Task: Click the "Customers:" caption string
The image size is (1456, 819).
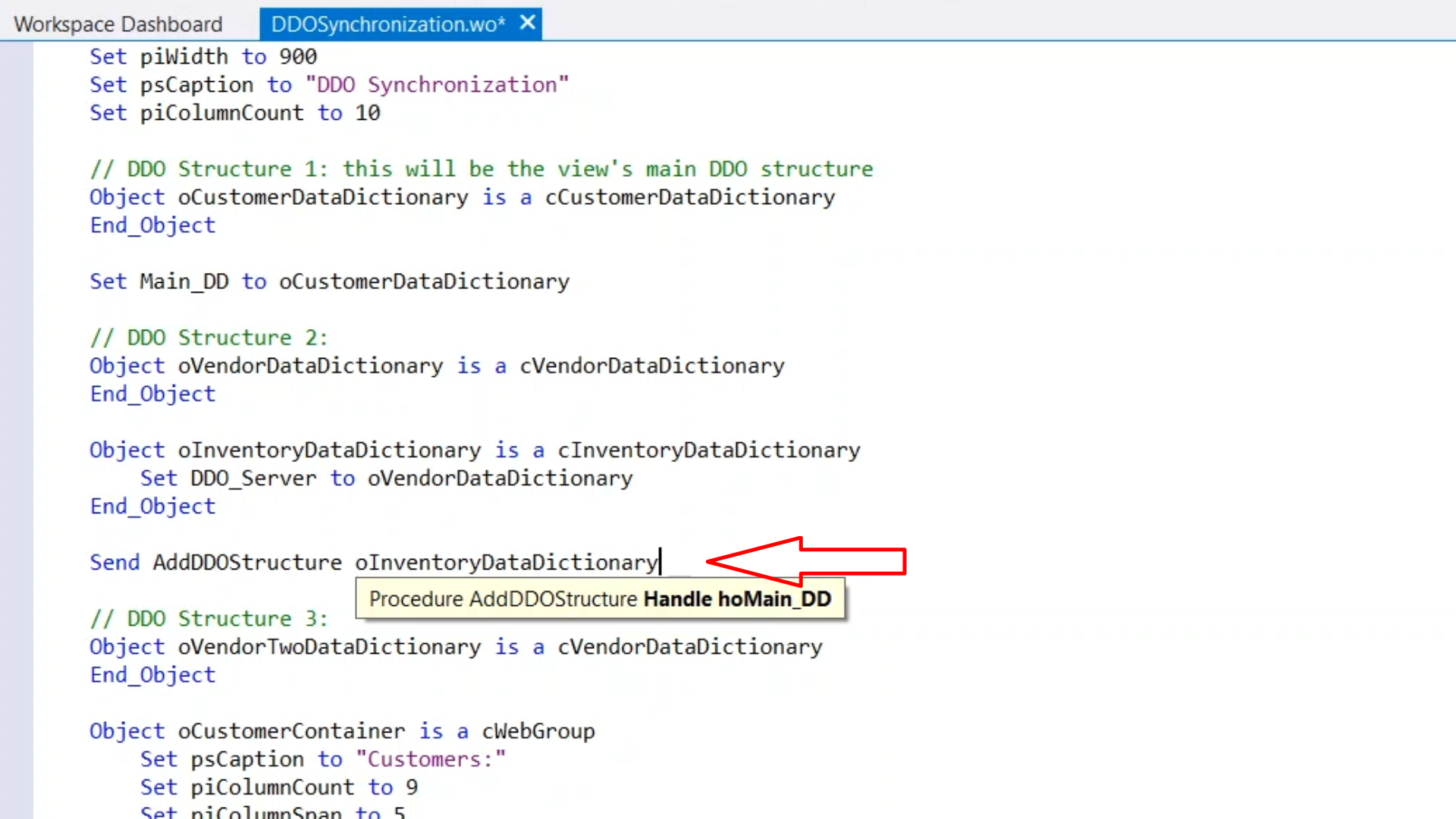Action: pos(430,759)
